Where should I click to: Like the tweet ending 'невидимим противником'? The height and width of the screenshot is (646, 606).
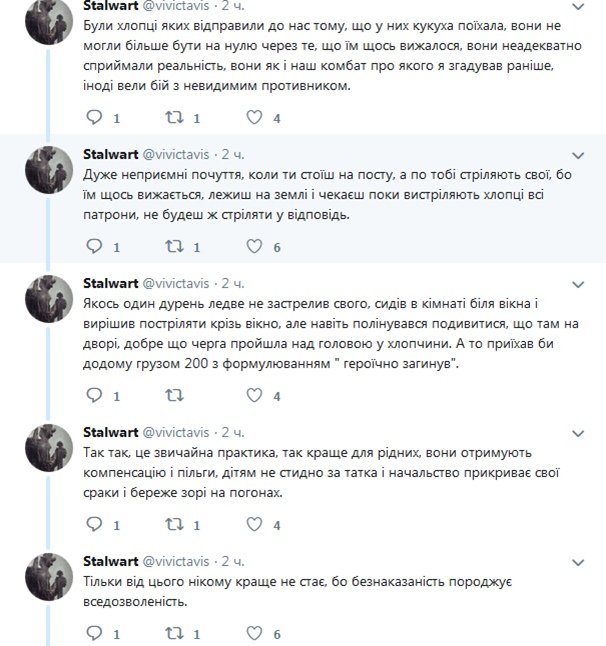click(x=254, y=117)
